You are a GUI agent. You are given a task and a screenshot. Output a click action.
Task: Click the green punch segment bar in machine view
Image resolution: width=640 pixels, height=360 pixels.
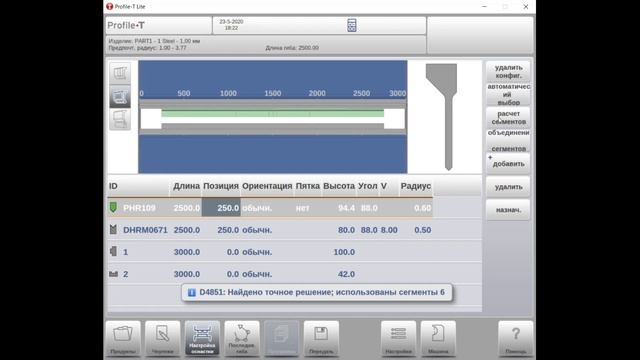click(x=273, y=113)
